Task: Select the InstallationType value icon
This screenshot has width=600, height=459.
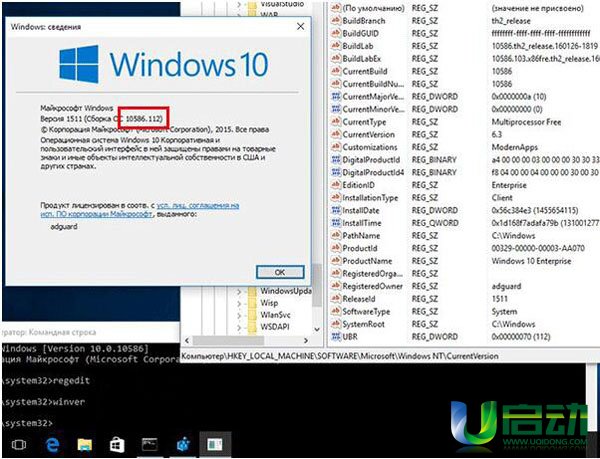Action: coord(336,197)
